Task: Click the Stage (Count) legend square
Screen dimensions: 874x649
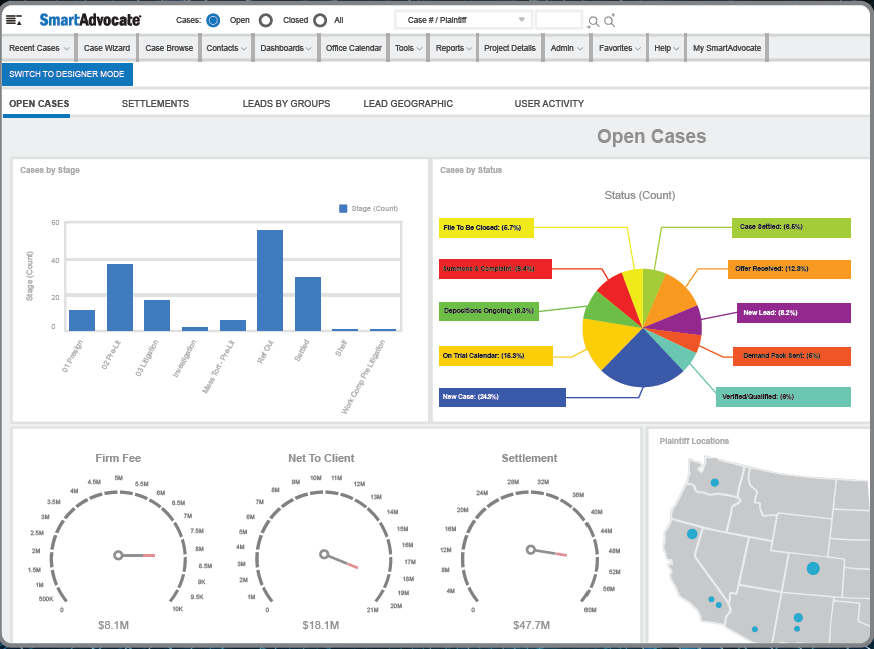Action: coord(343,208)
